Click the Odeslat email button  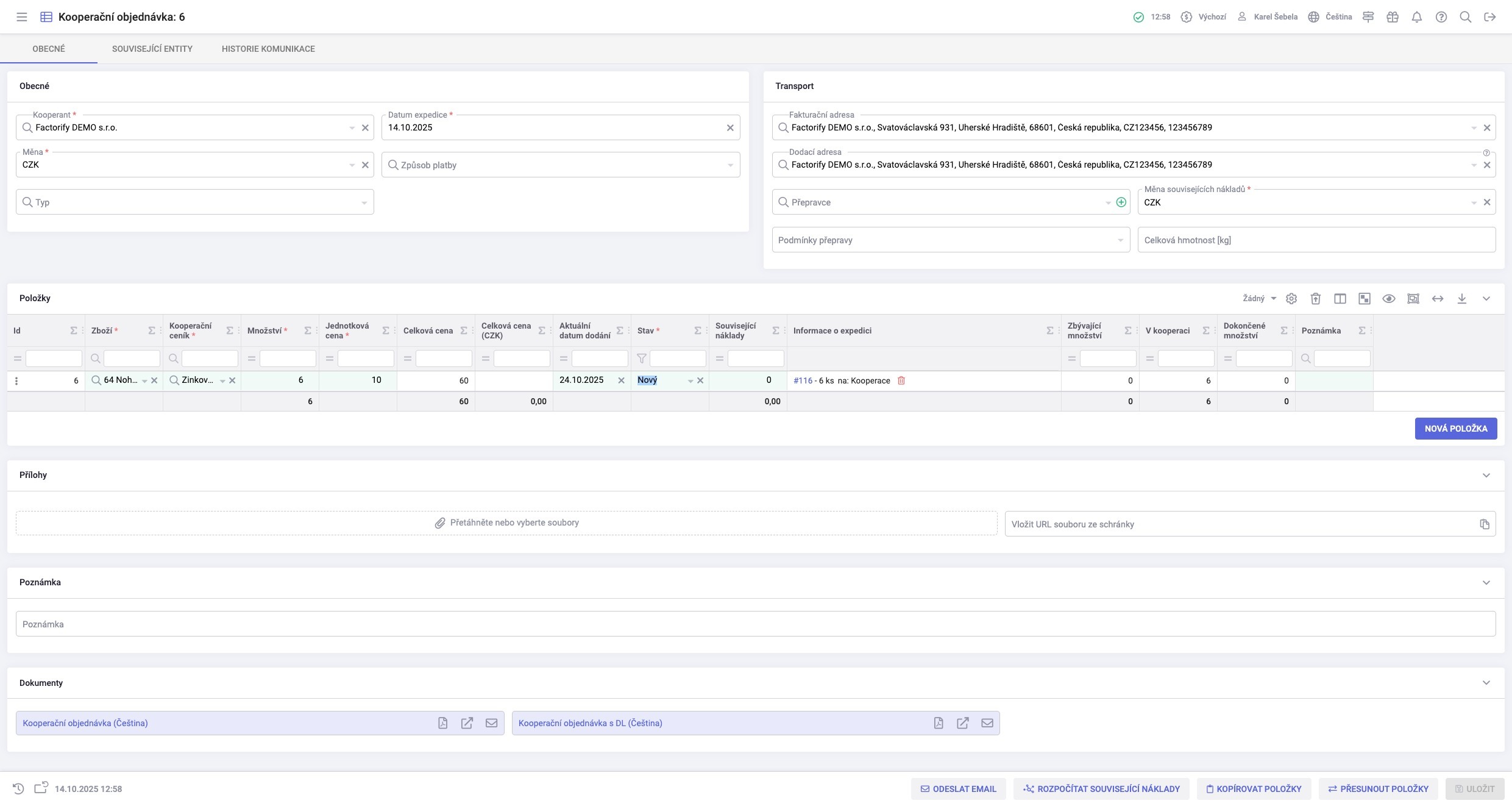click(958, 789)
